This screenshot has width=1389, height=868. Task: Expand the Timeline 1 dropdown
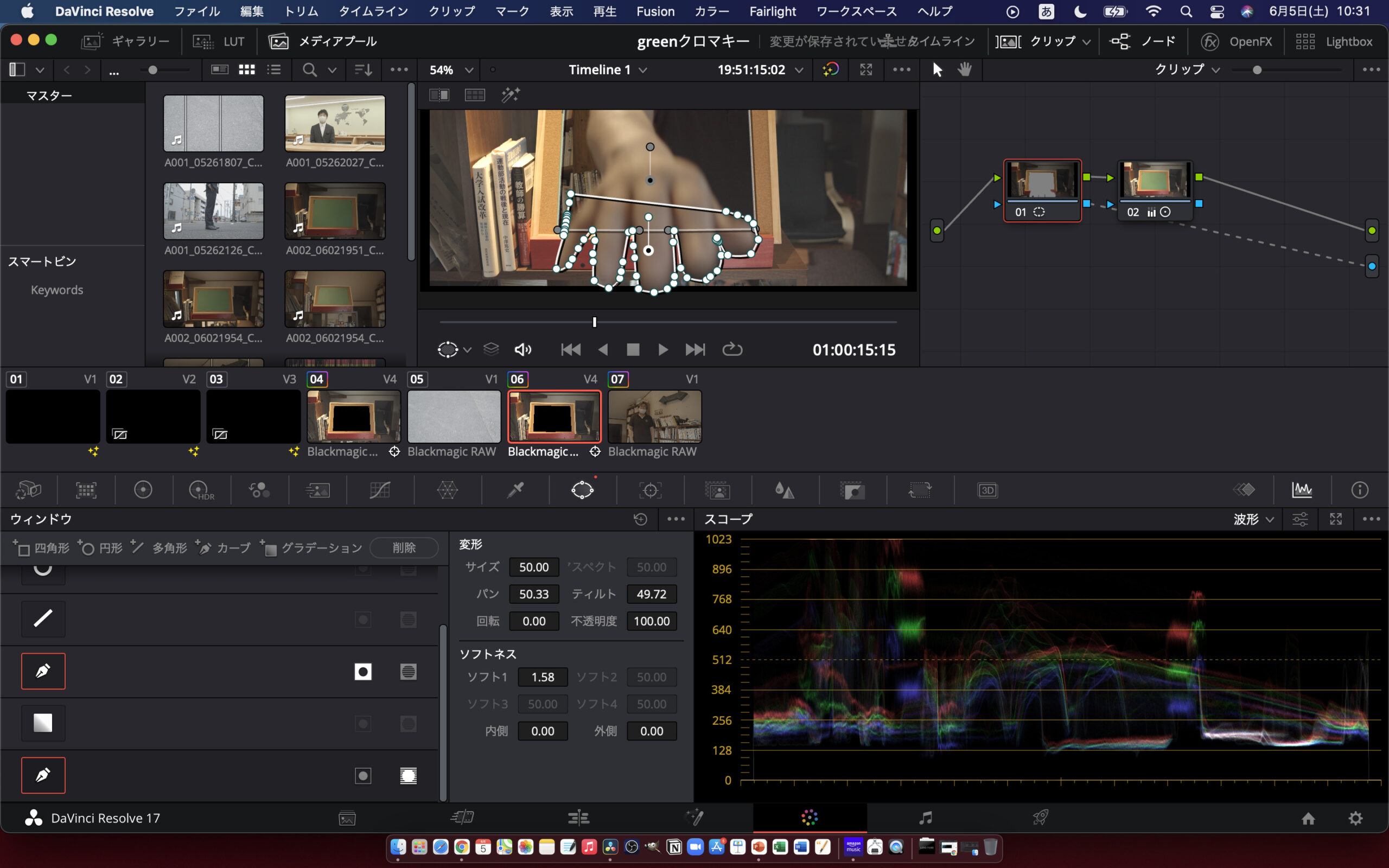pyautogui.click(x=607, y=70)
